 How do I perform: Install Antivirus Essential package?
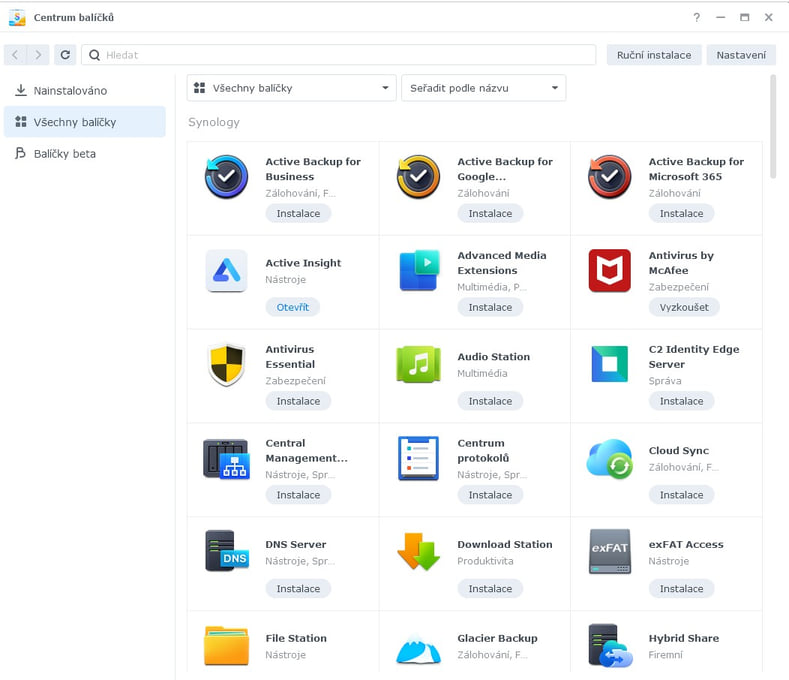(298, 401)
